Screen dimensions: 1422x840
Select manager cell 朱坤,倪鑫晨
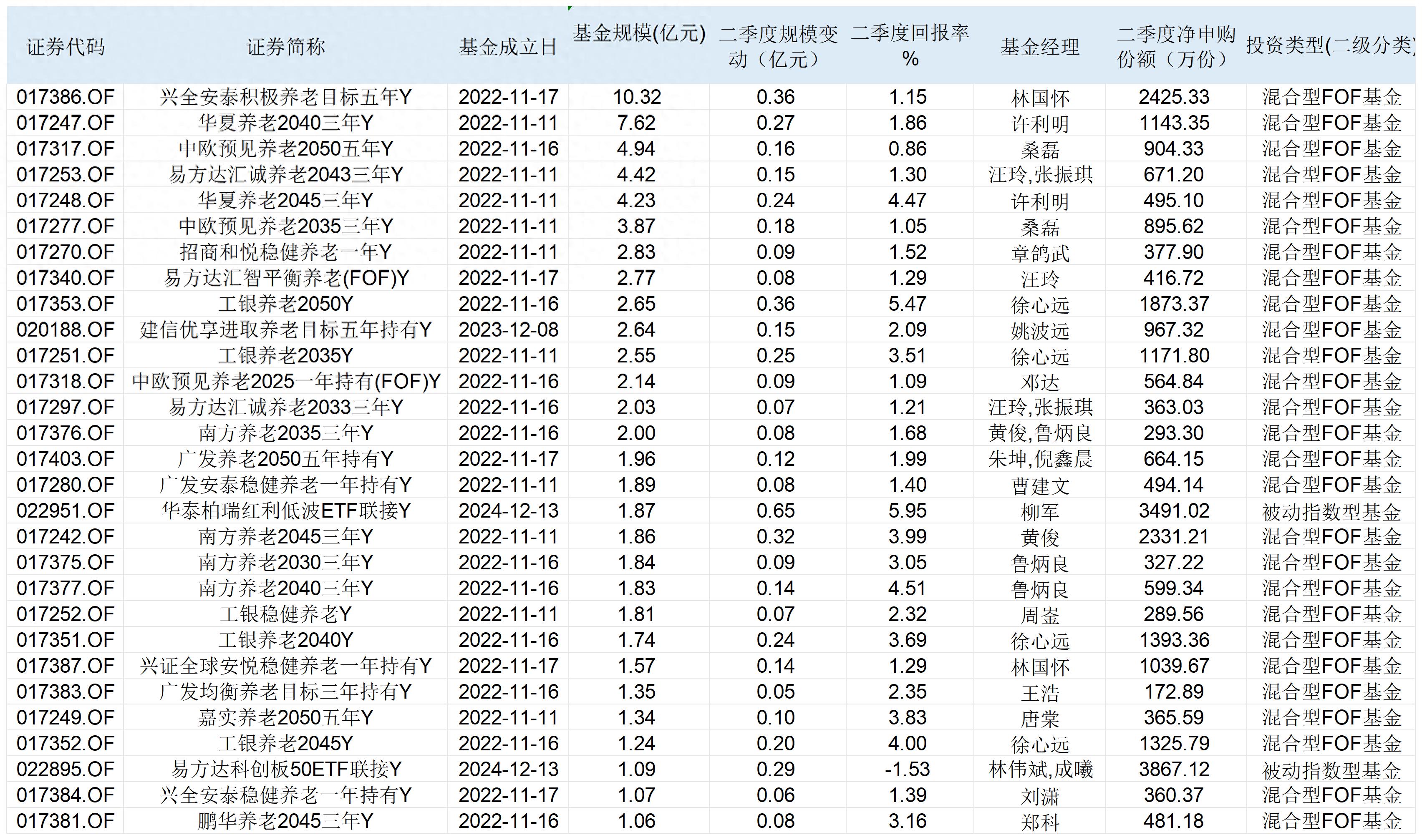tap(1040, 459)
